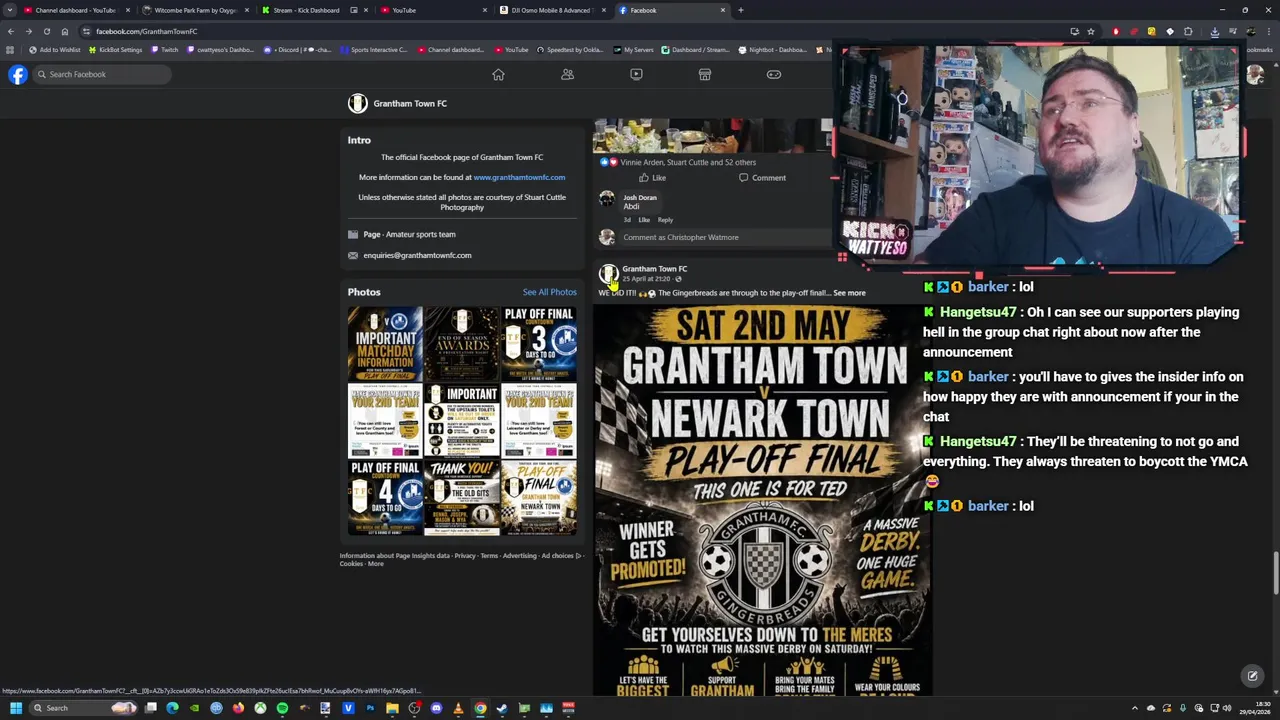This screenshot has width=1280, height=720.
Task: Open Steam from the taskbar
Action: pyautogui.click(x=502, y=708)
